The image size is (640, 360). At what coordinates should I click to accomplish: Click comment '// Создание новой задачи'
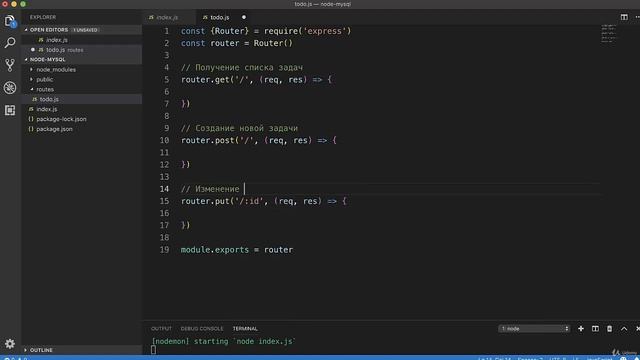point(240,128)
